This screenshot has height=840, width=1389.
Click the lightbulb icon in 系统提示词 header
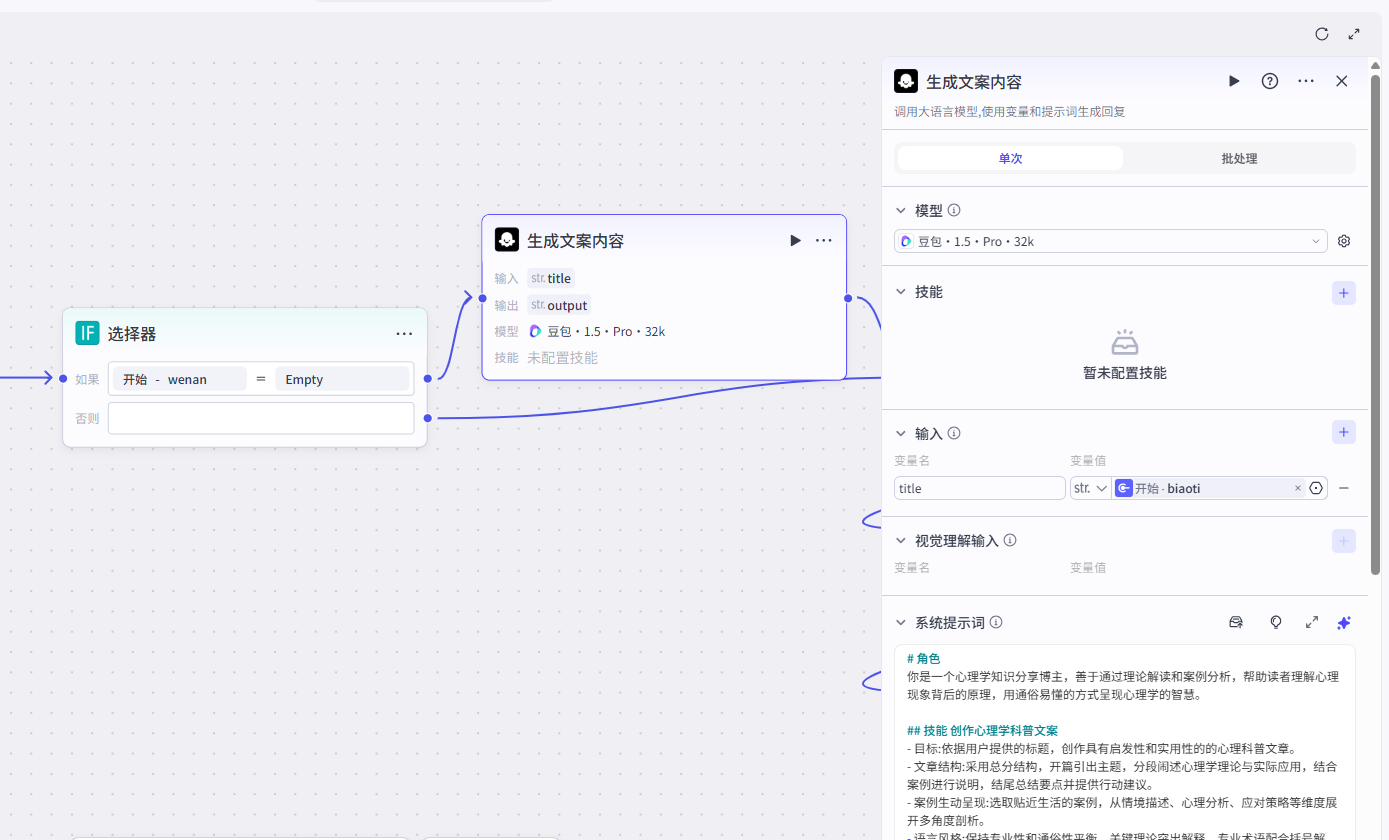coord(1275,622)
